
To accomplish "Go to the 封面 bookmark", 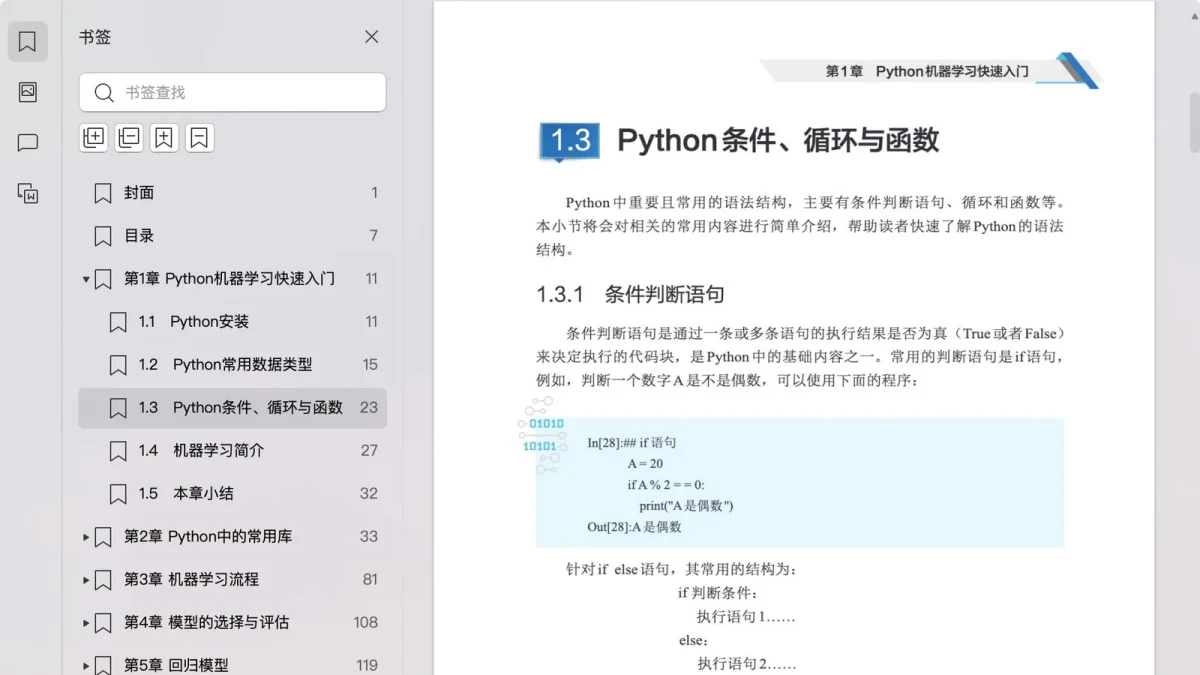I will coord(232,193).
